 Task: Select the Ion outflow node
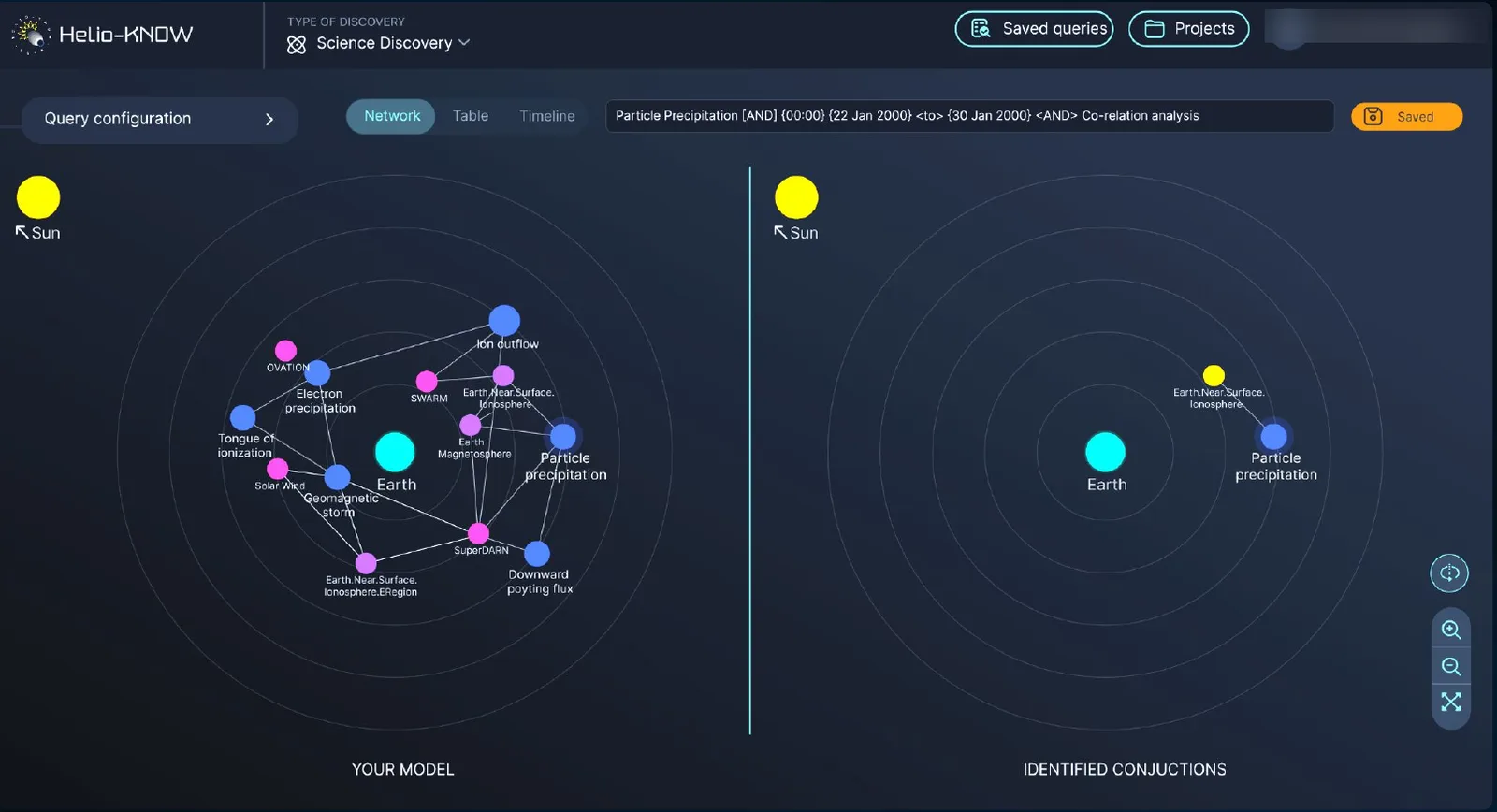pos(504,320)
